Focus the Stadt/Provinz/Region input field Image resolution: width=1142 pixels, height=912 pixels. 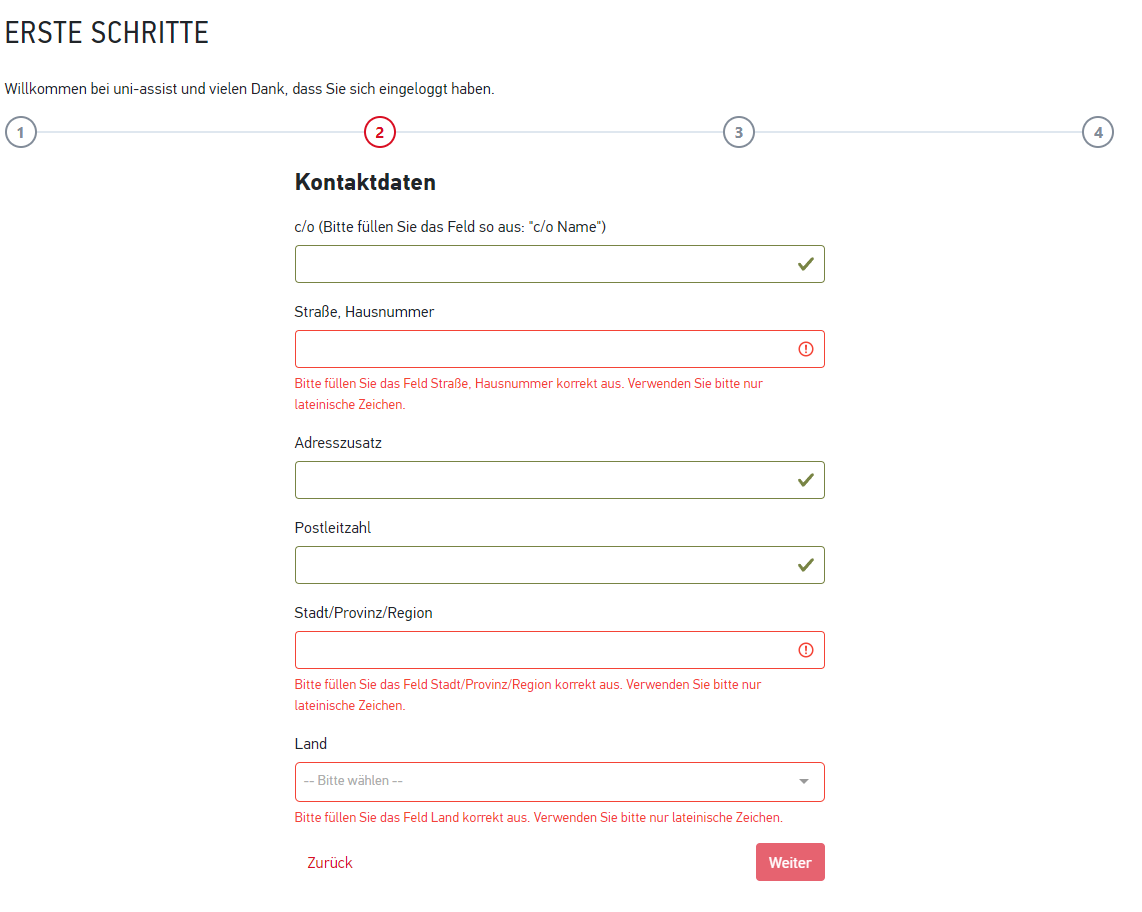540,650
